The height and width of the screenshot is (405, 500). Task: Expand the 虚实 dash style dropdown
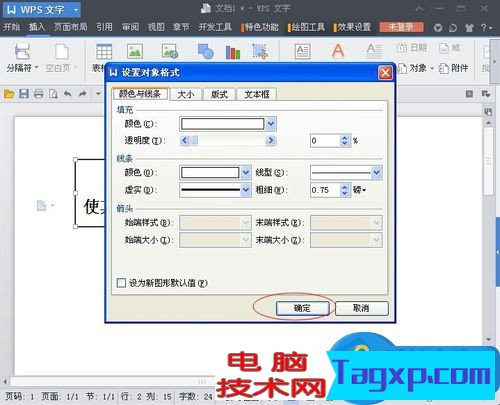click(x=246, y=190)
